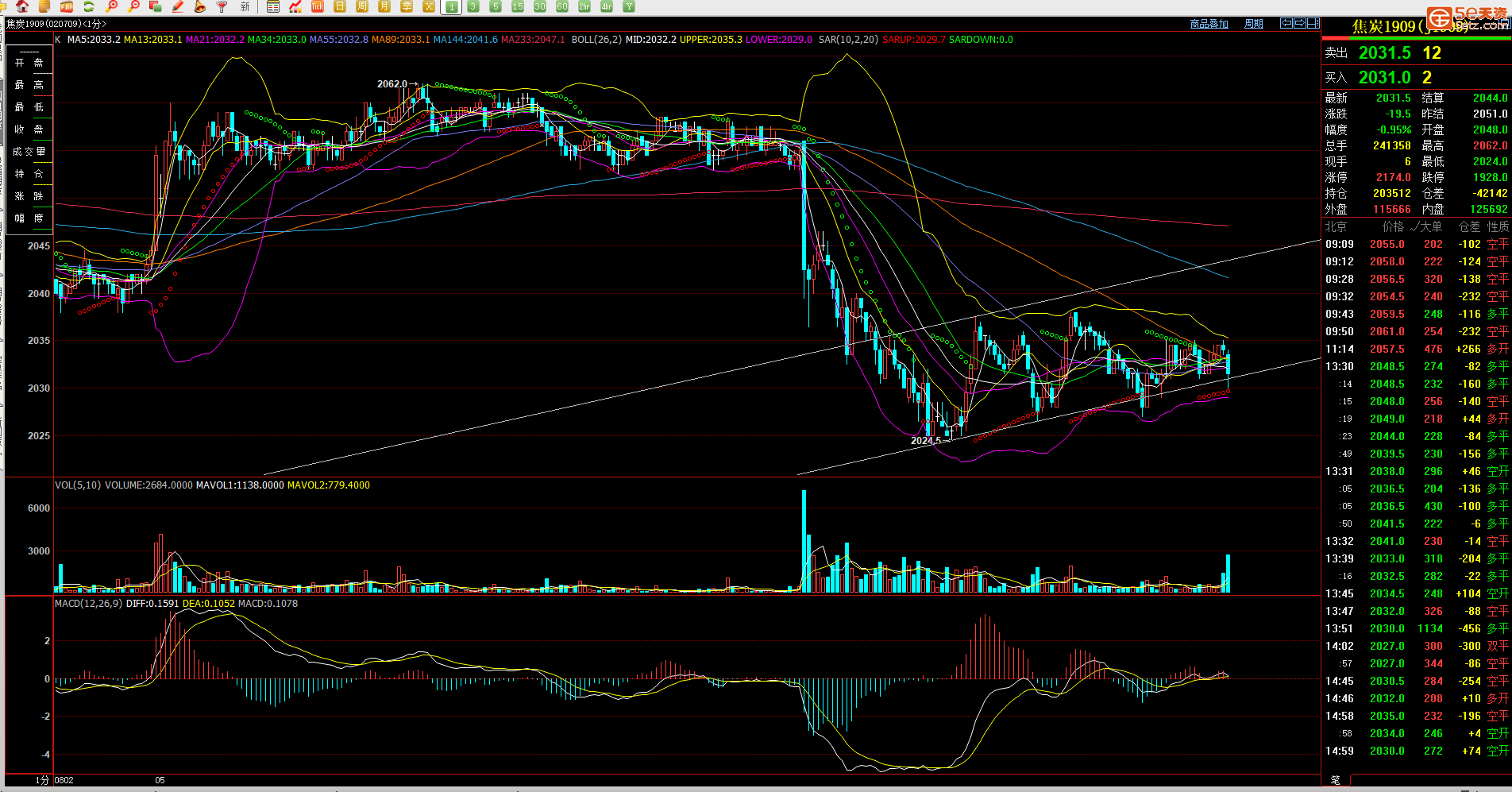
Task: Click the SAR(10,2,20) indicator label
Action: (x=848, y=40)
